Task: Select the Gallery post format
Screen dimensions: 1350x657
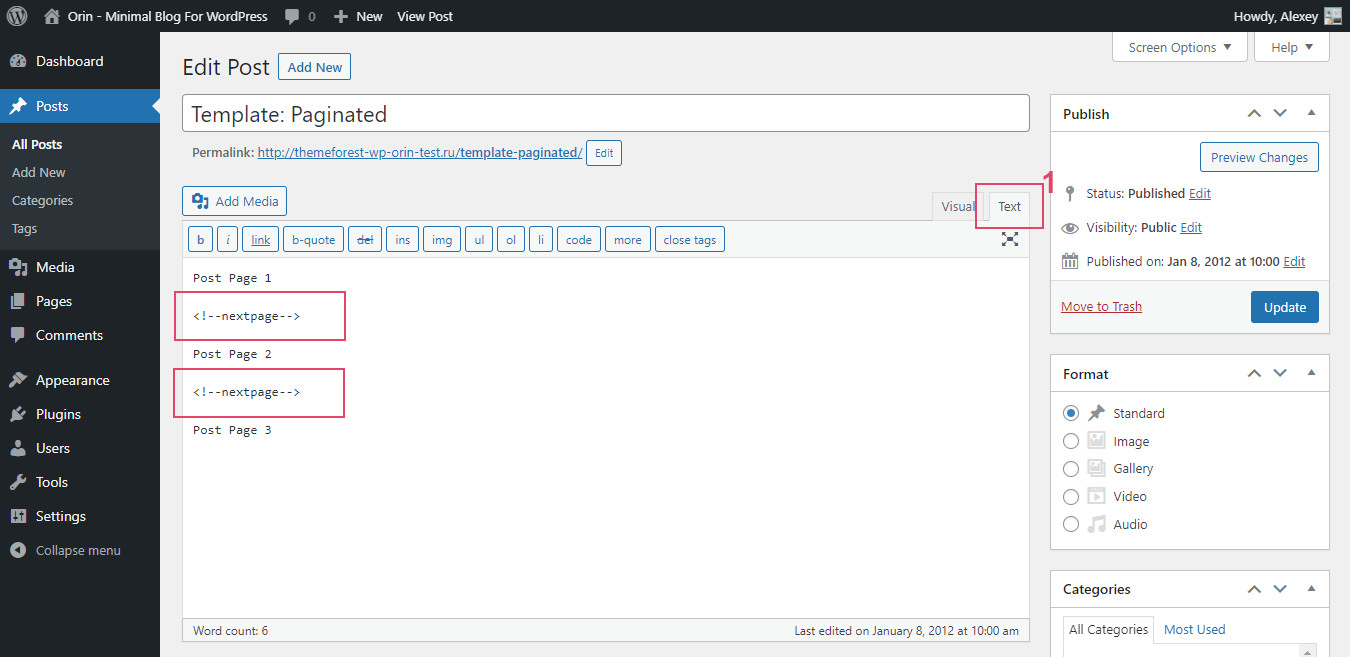Action: pyautogui.click(x=1071, y=468)
